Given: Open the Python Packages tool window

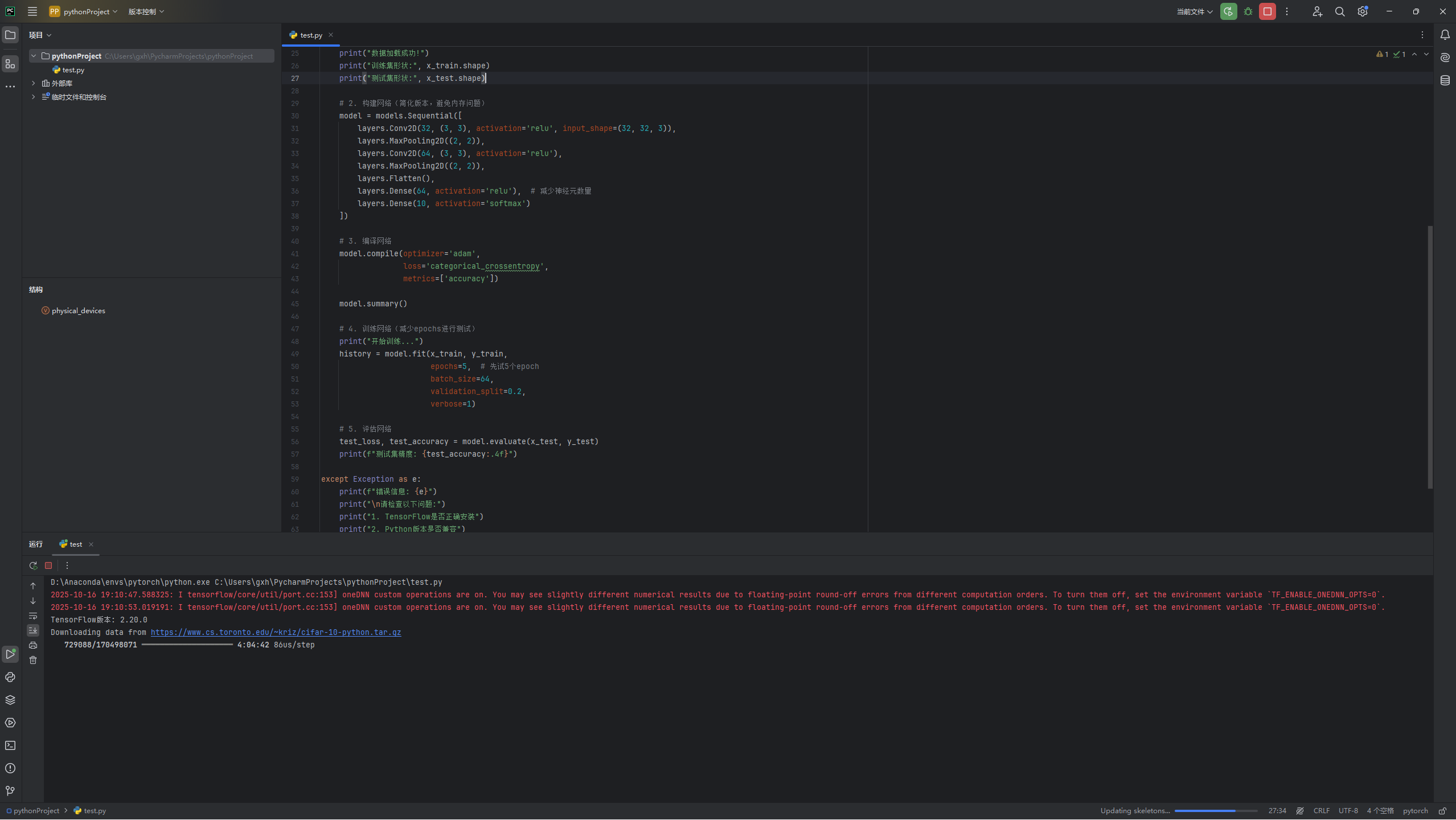Looking at the screenshot, I should tap(10, 700).
